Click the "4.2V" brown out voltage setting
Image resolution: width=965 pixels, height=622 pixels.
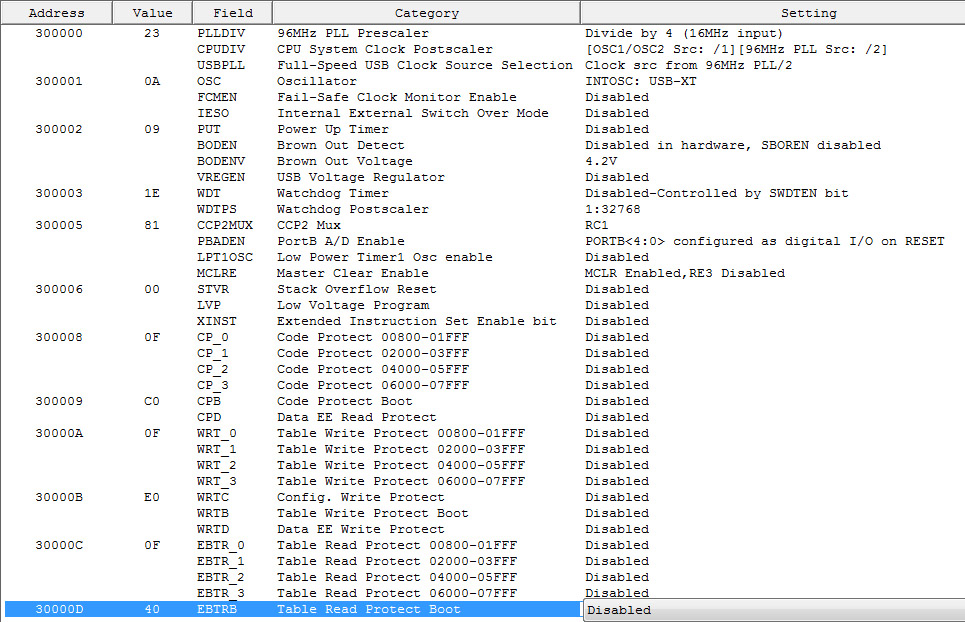point(601,161)
